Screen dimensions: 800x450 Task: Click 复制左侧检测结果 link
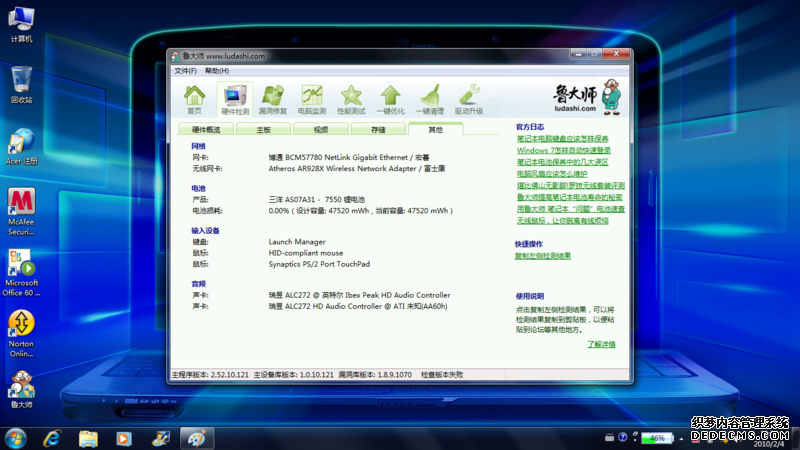pyautogui.click(x=543, y=256)
